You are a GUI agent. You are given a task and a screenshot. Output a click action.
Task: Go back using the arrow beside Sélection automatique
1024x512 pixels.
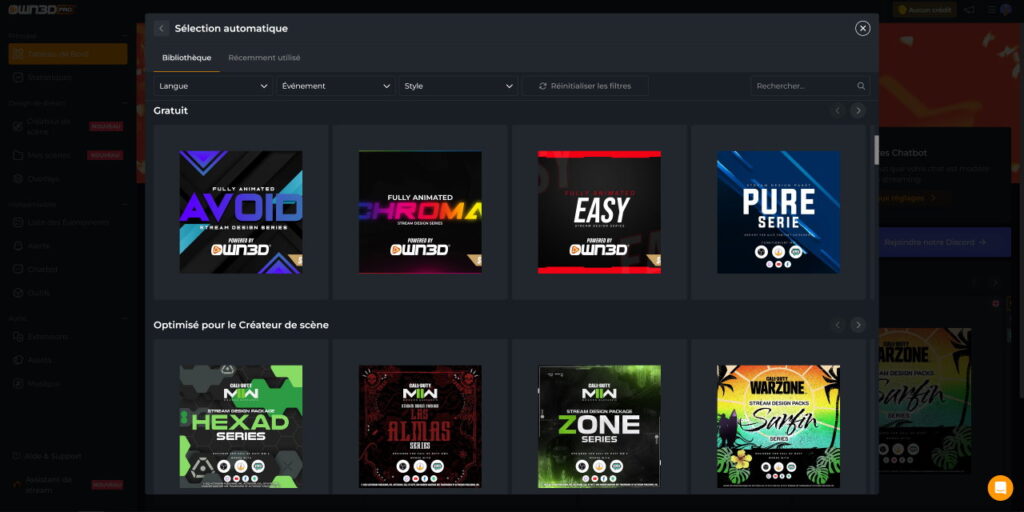click(161, 28)
